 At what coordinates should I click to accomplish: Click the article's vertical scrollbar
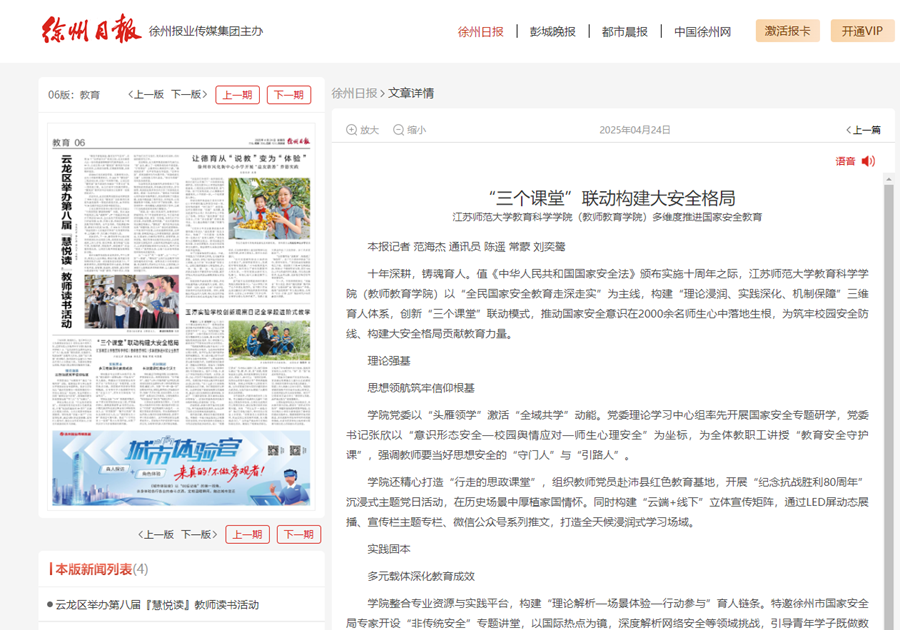888,400
